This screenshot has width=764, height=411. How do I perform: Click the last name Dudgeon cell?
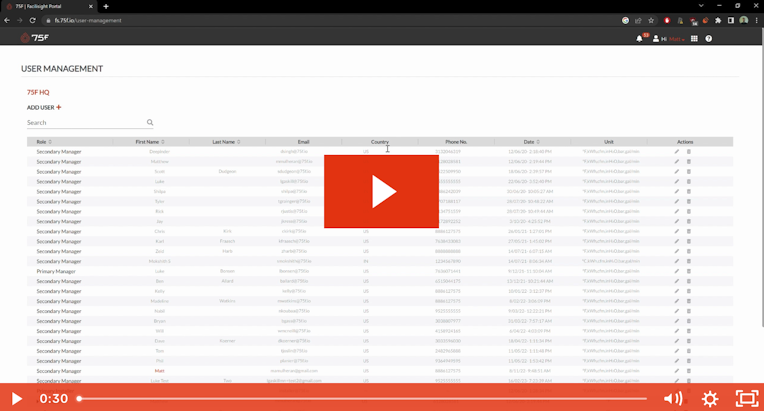(228, 171)
